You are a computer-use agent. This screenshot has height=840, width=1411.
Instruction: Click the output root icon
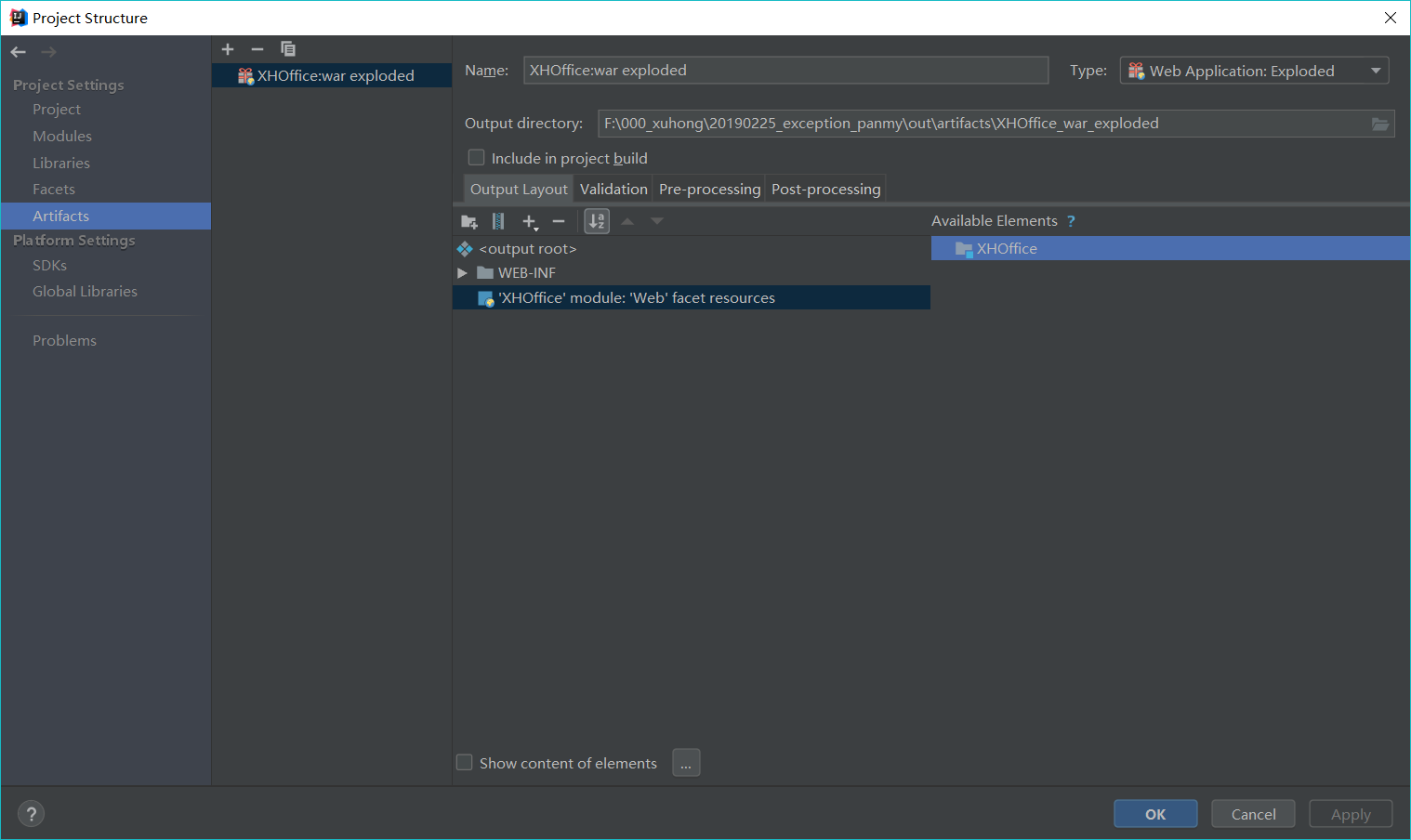(x=465, y=249)
